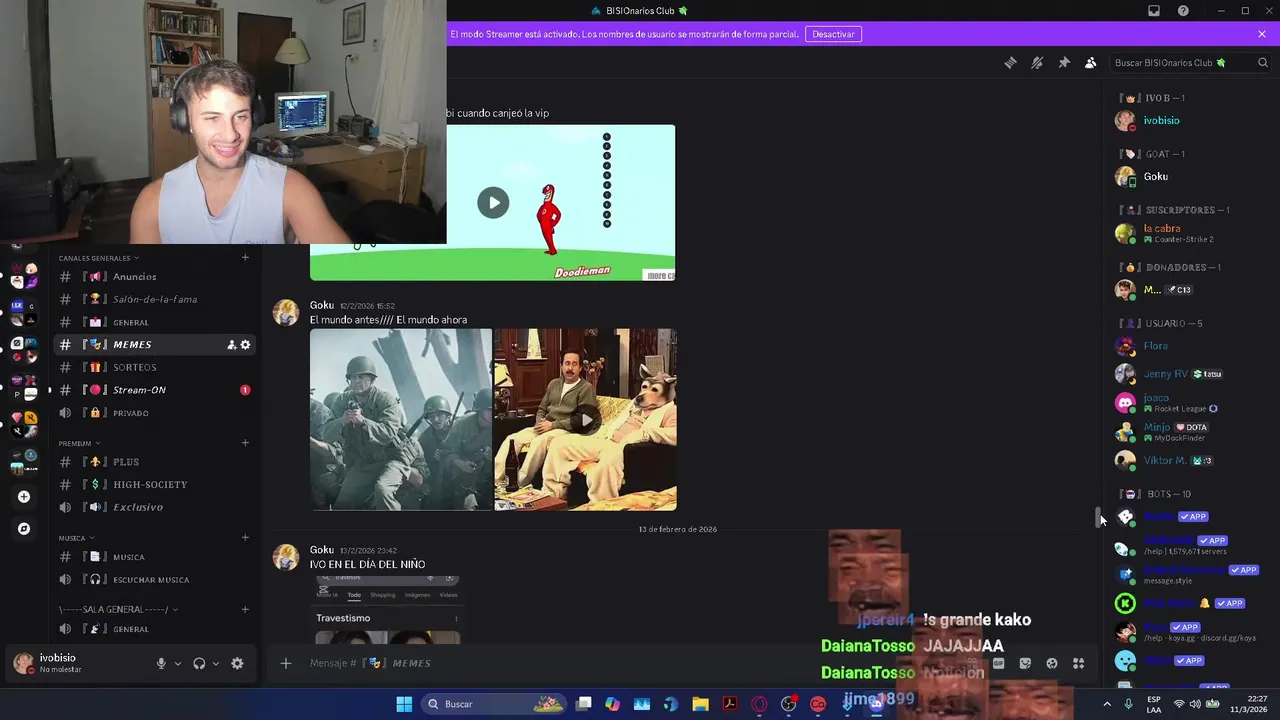The width and height of the screenshot is (1280, 720).
Task: Open member Jenny RV in member list
Action: (1190, 374)
